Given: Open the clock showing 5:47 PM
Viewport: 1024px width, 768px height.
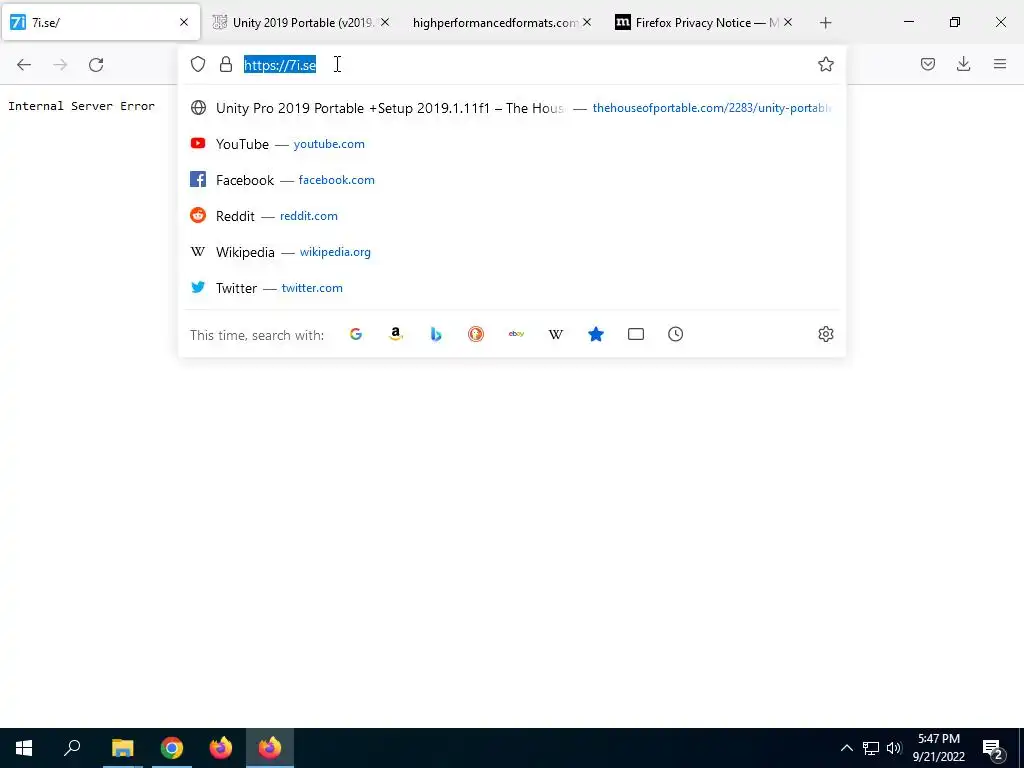Looking at the screenshot, I should coord(938,748).
